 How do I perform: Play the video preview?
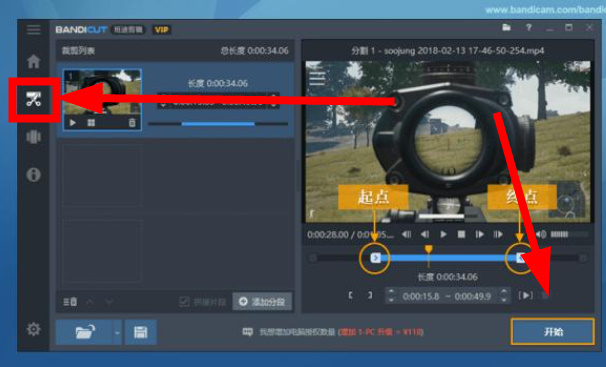443,234
